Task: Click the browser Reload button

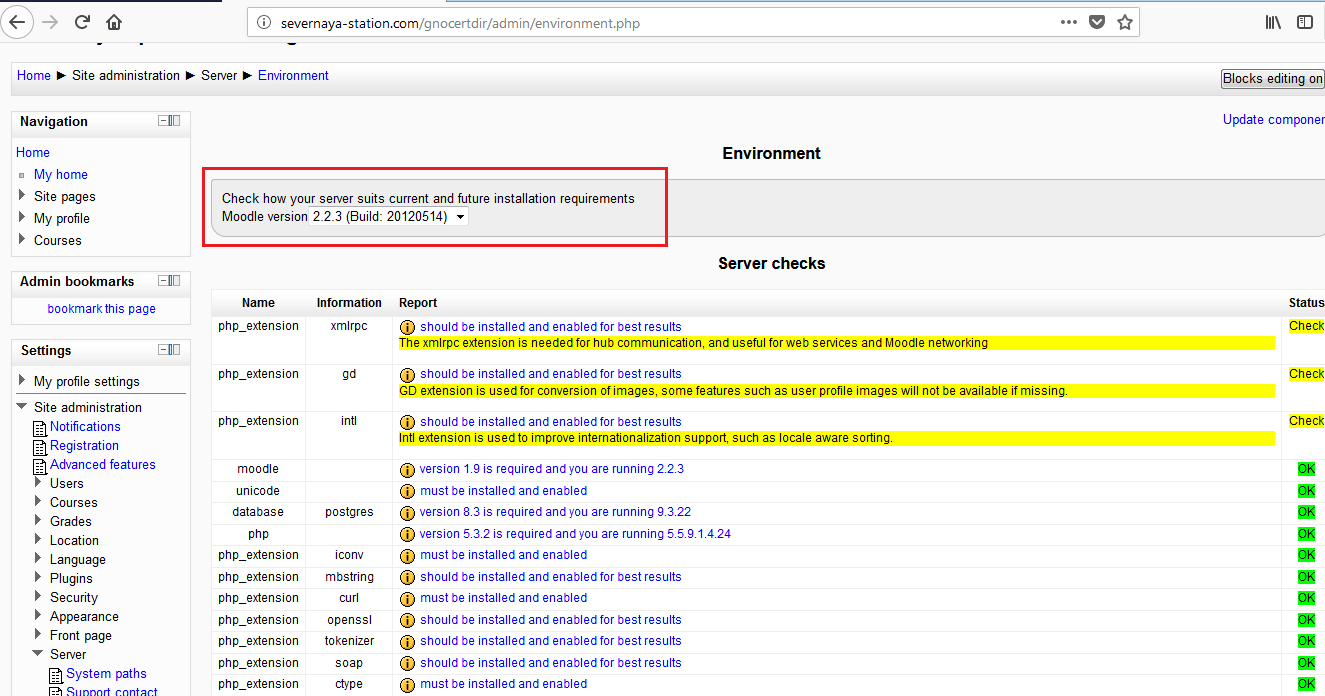Action: point(83,22)
